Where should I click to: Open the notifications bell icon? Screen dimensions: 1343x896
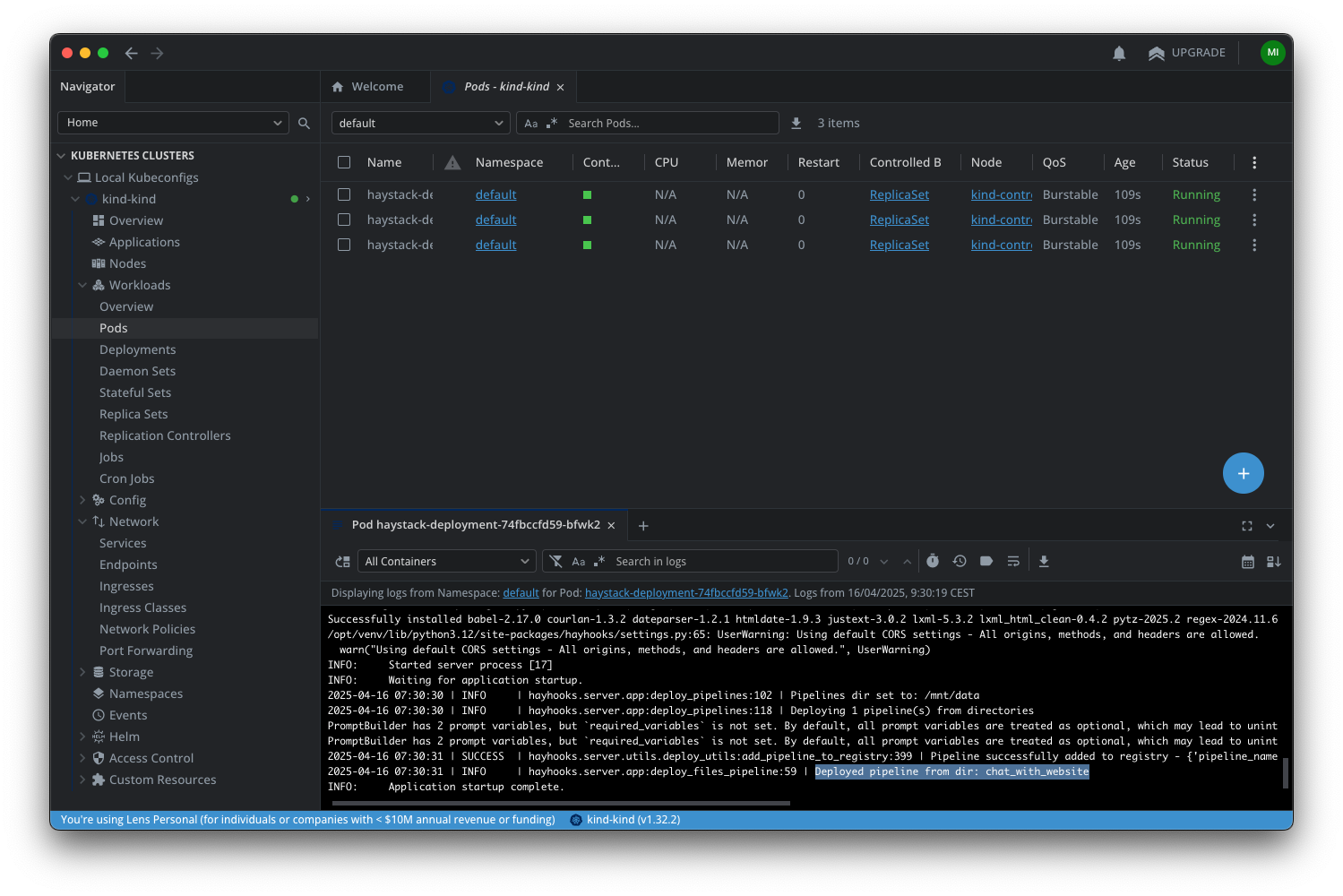pos(1118,53)
